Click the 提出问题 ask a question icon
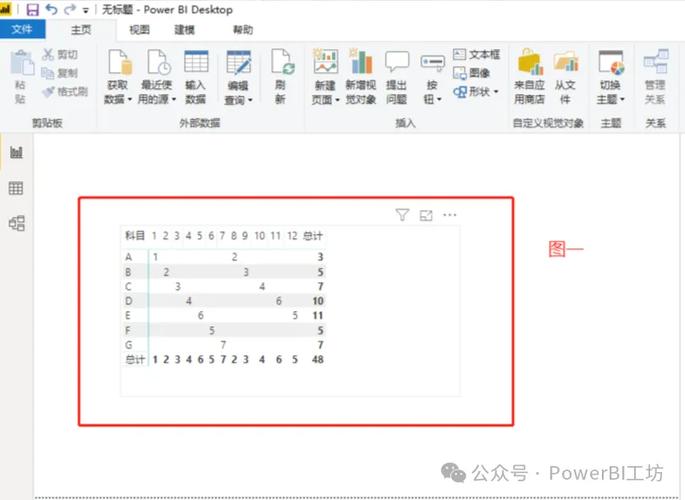 tap(397, 62)
